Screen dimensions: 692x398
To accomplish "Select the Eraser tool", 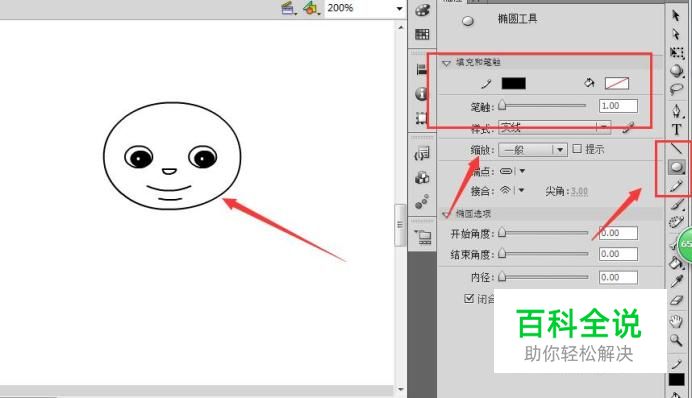I will (676, 300).
